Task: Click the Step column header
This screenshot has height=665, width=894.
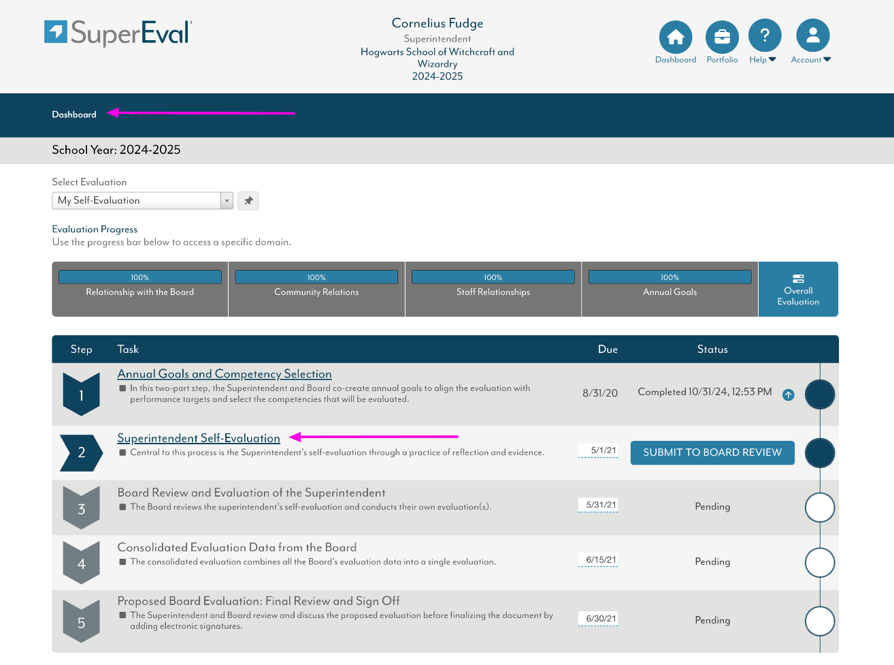Action: coord(81,350)
